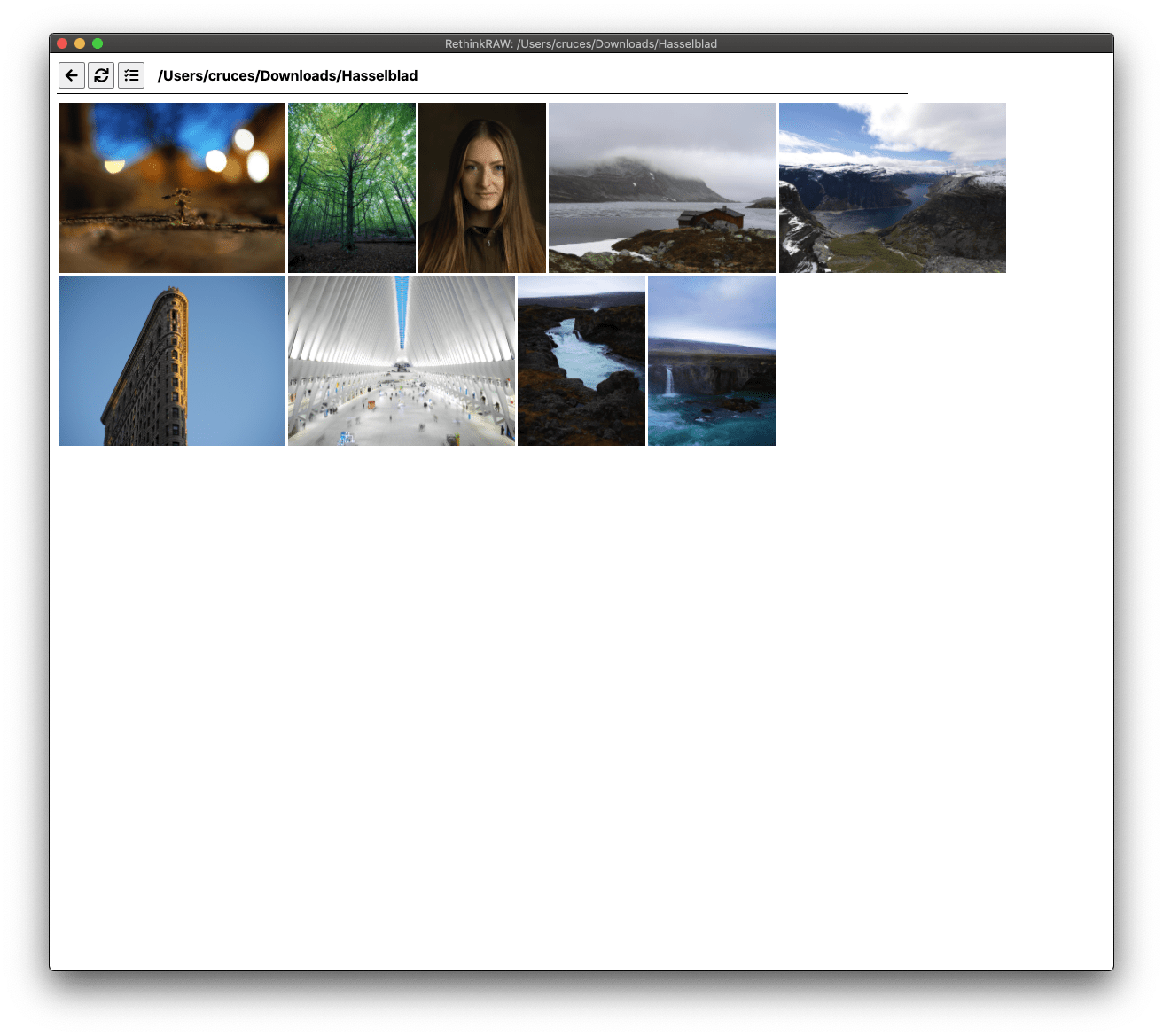Open the foggy lake cabin thumbnail
The height and width of the screenshot is (1036, 1163).
coord(662,188)
